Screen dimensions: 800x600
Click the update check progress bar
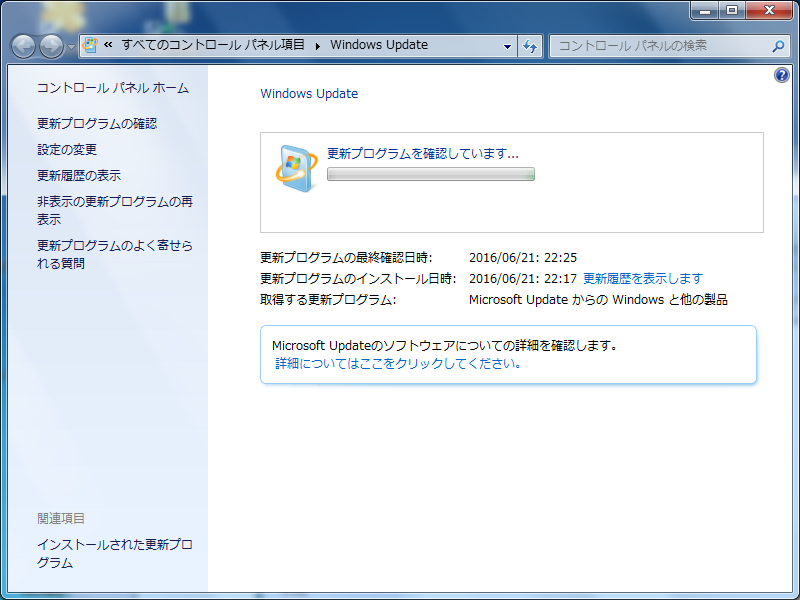[x=431, y=174]
